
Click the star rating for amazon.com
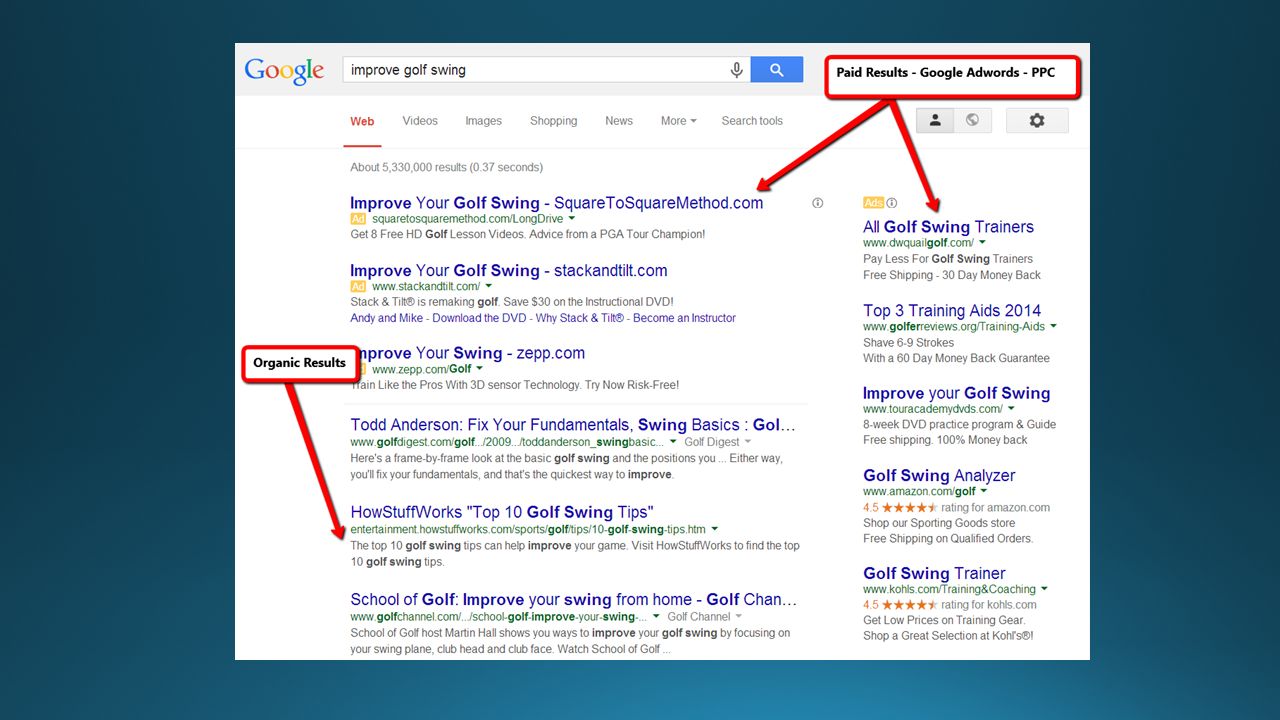tap(910, 508)
